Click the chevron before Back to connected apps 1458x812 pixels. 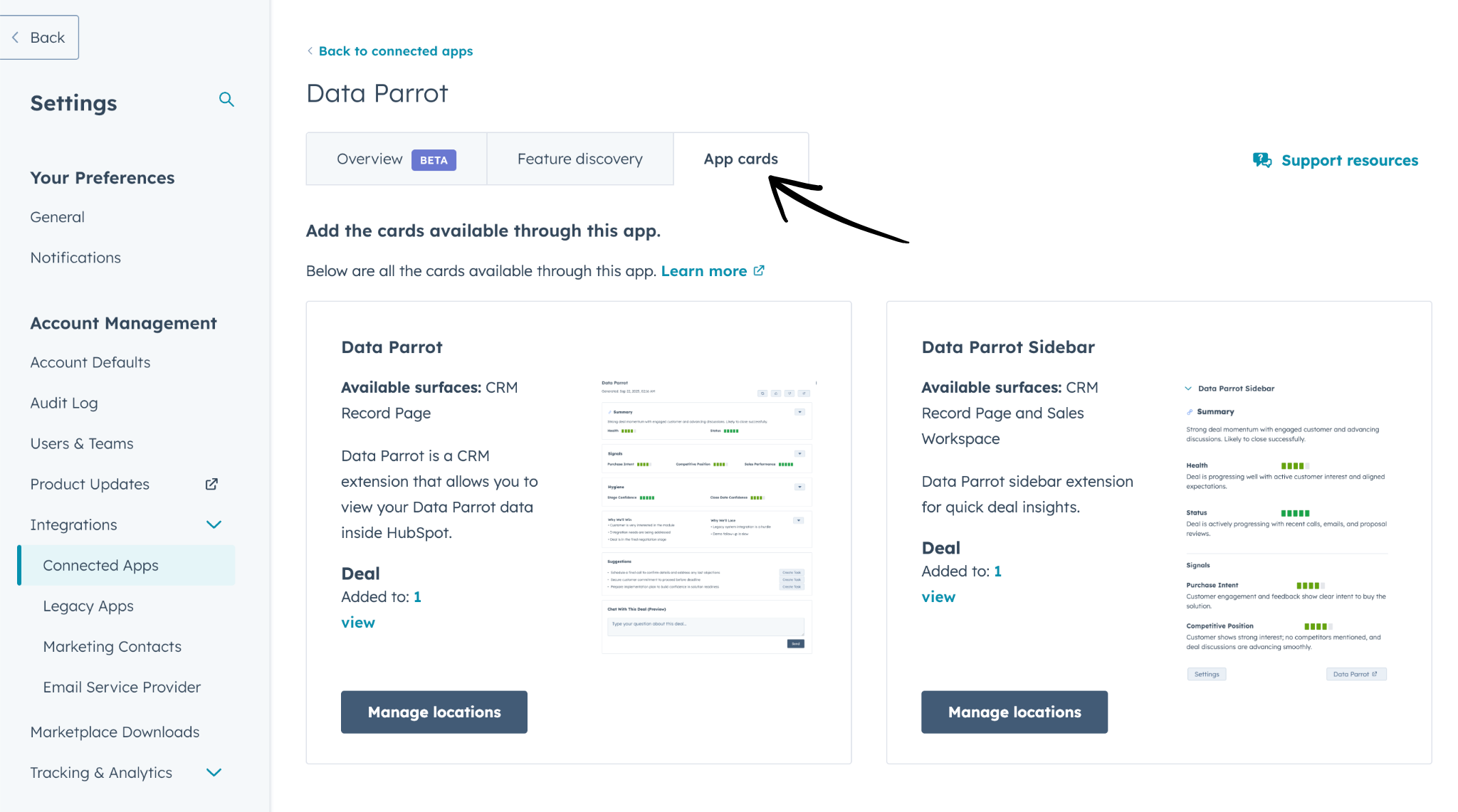coord(310,51)
